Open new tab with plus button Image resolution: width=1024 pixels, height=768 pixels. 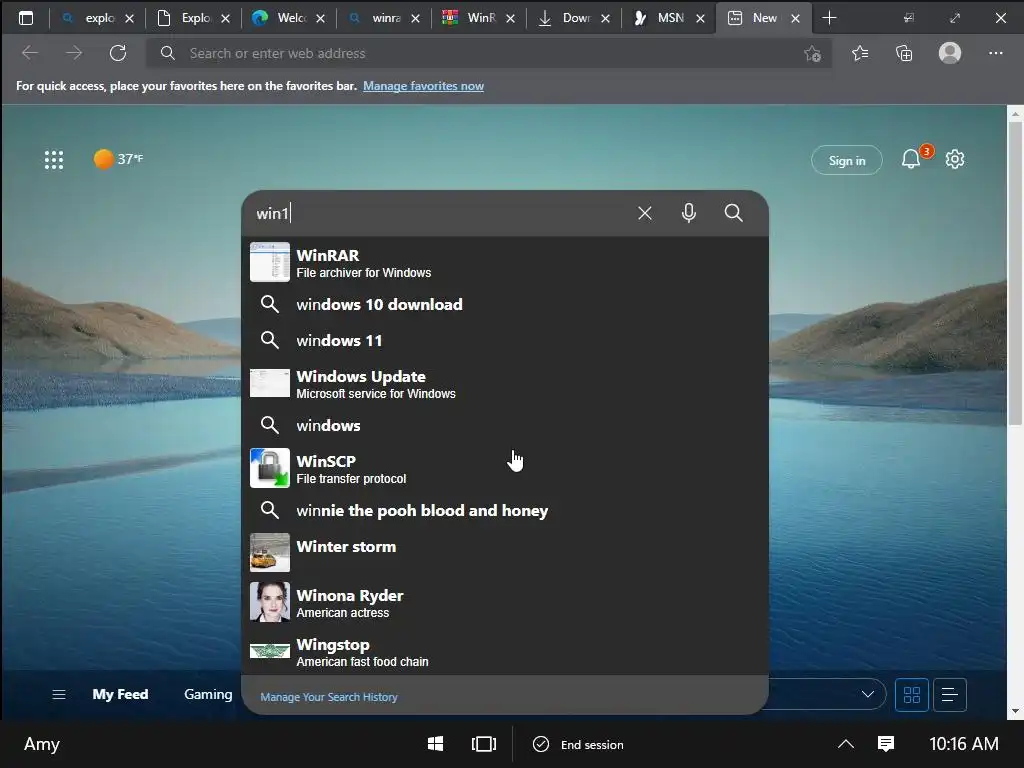point(829,18)
